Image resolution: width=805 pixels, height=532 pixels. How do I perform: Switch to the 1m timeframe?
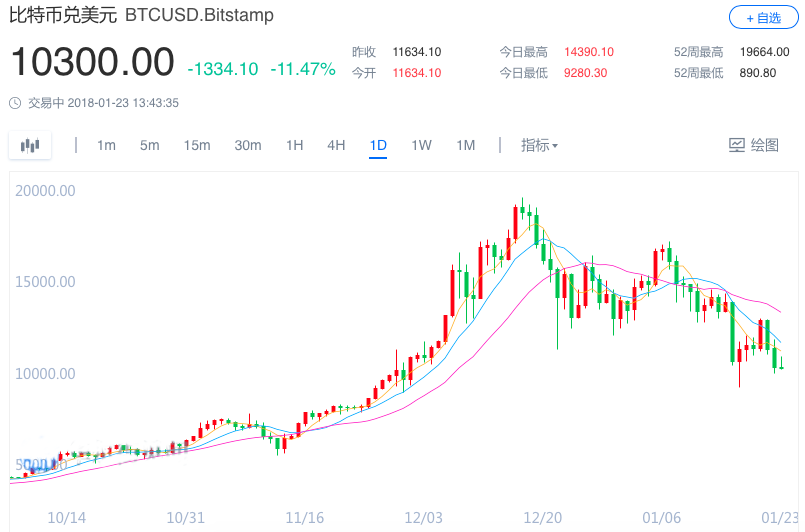tap(106, 145)
